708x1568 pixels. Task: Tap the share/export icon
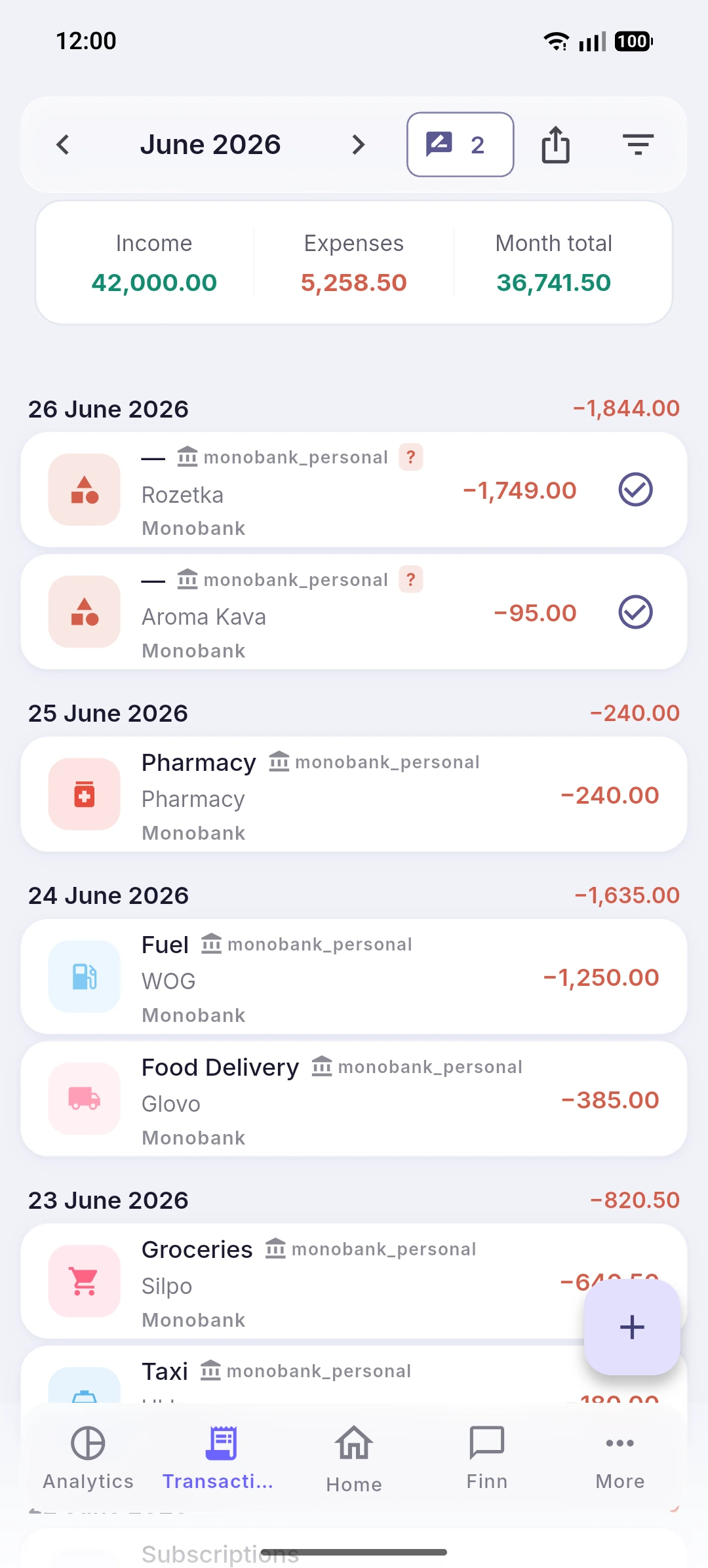click(x=555, y=144)
